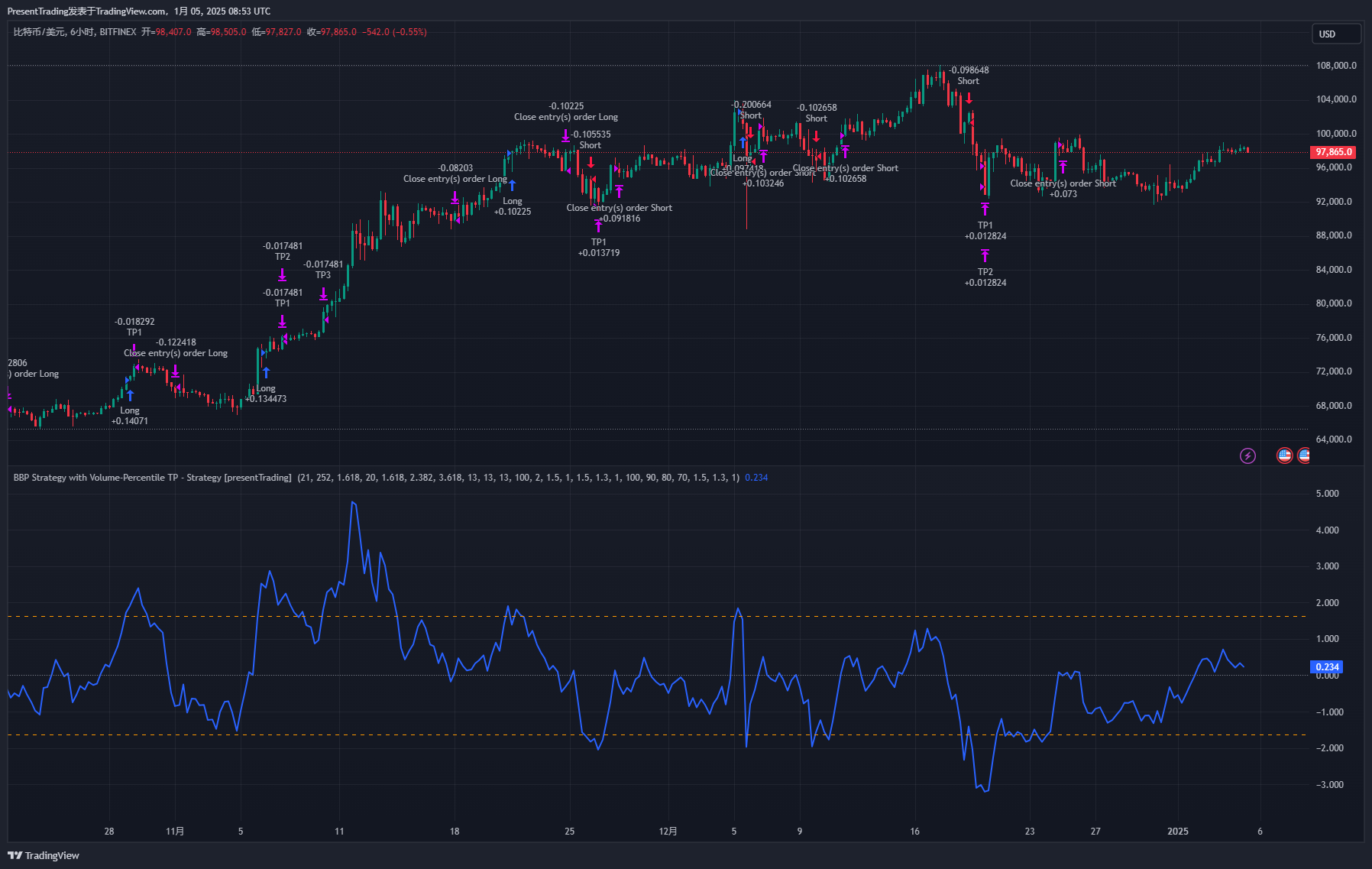
Task: Click the 23 date axis label
Action: pos(1030,832)
